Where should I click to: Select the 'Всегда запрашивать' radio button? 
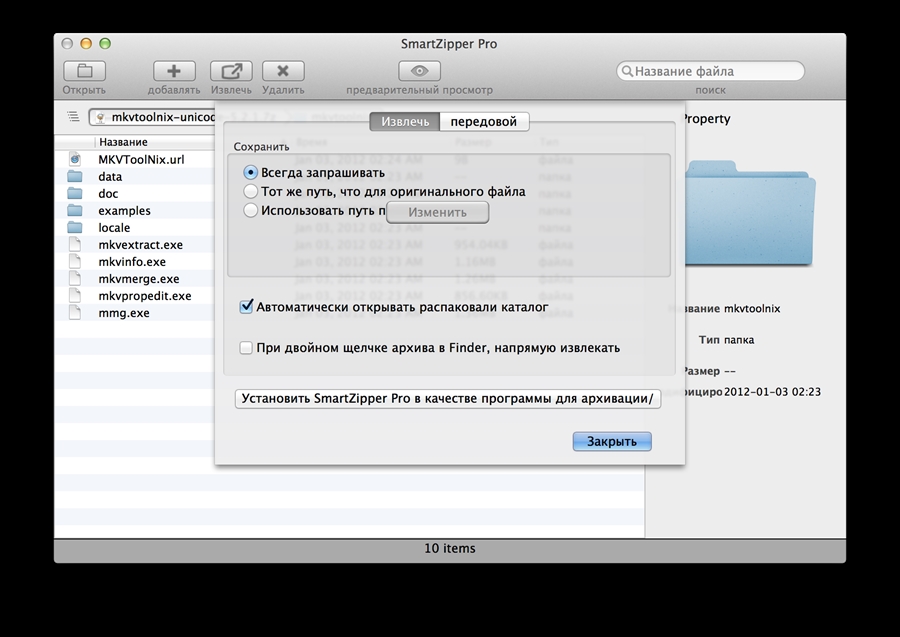251,173
